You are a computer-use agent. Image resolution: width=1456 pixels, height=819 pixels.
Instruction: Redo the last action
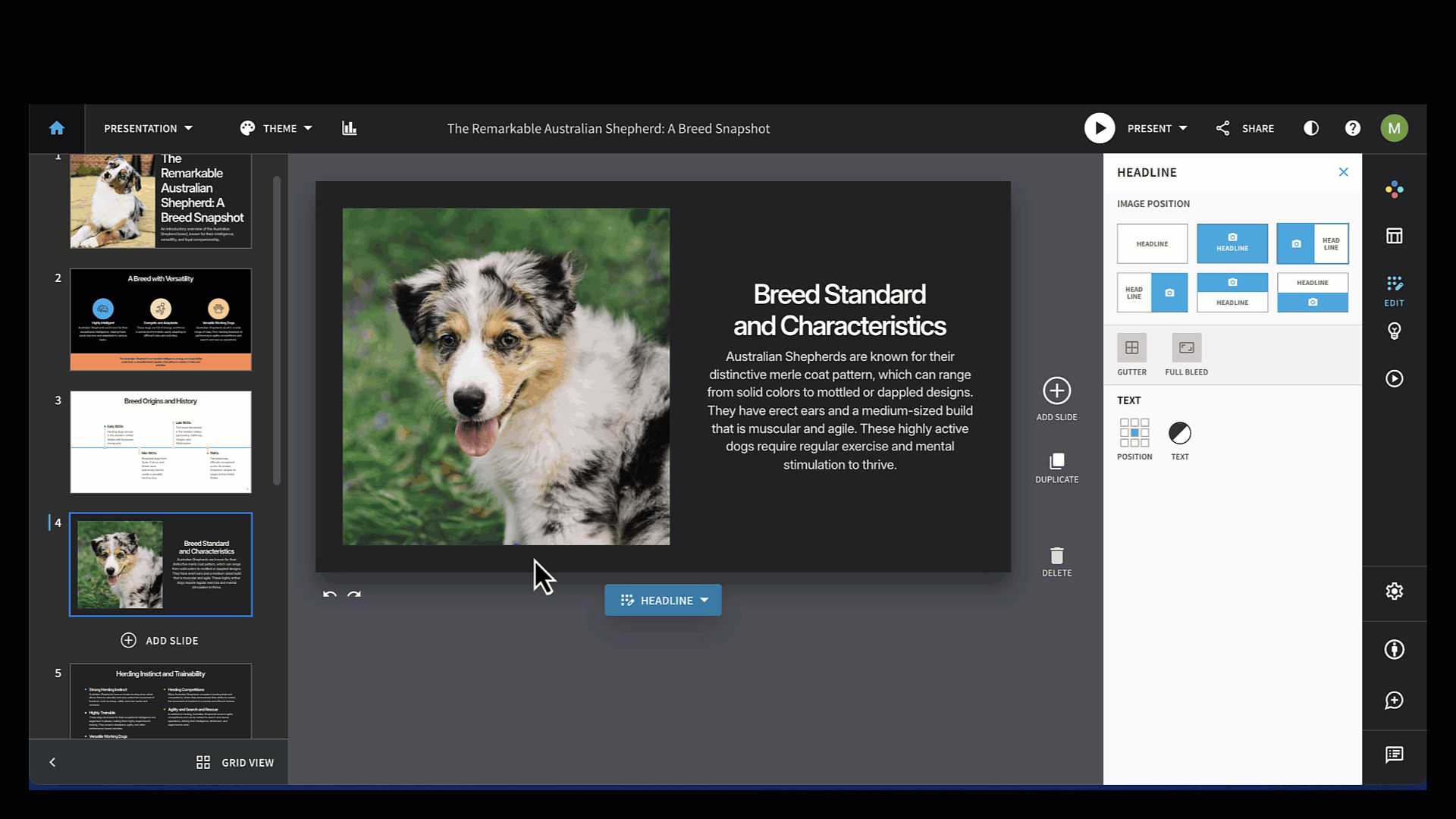(x=354, y=595)
